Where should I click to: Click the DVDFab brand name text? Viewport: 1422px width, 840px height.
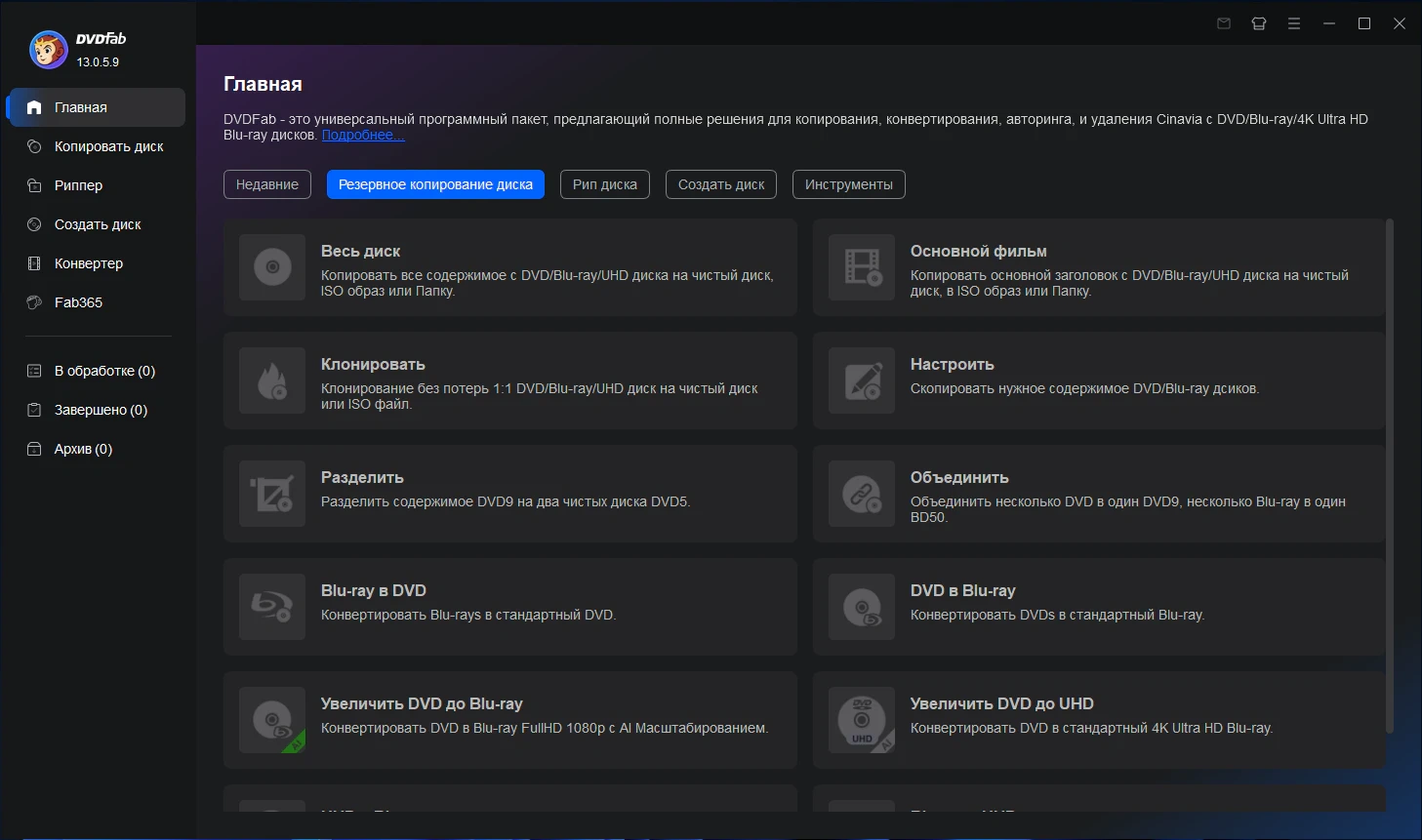102,39
